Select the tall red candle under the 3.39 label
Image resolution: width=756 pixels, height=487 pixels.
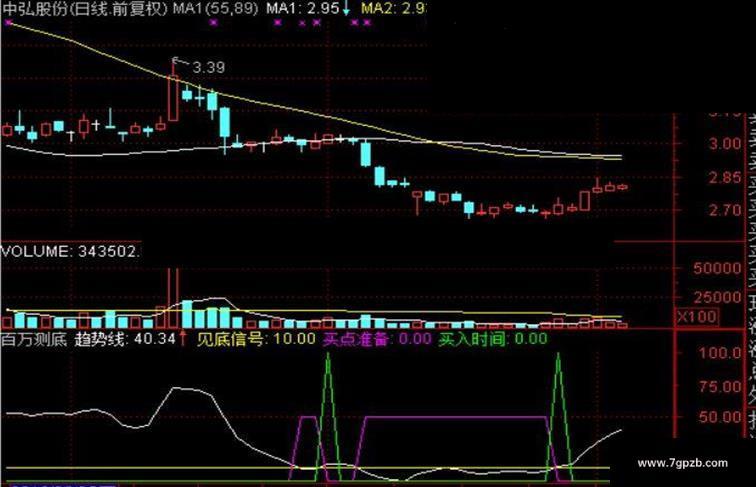[x=173, y=98]
